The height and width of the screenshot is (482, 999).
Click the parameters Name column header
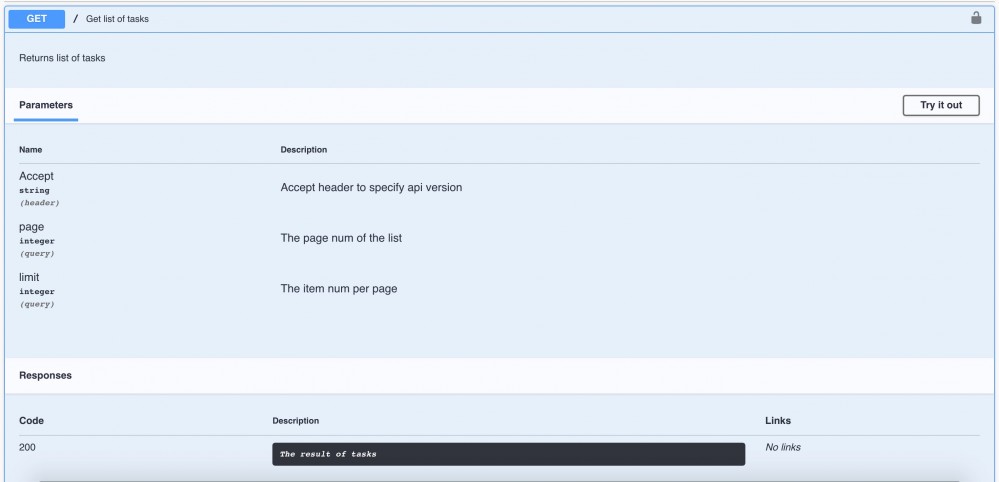coord(31,150)
